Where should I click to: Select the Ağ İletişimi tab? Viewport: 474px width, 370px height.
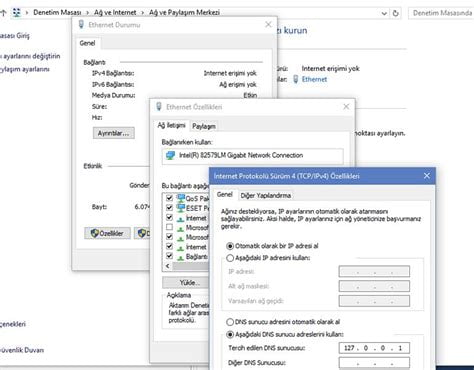(171, 125)
